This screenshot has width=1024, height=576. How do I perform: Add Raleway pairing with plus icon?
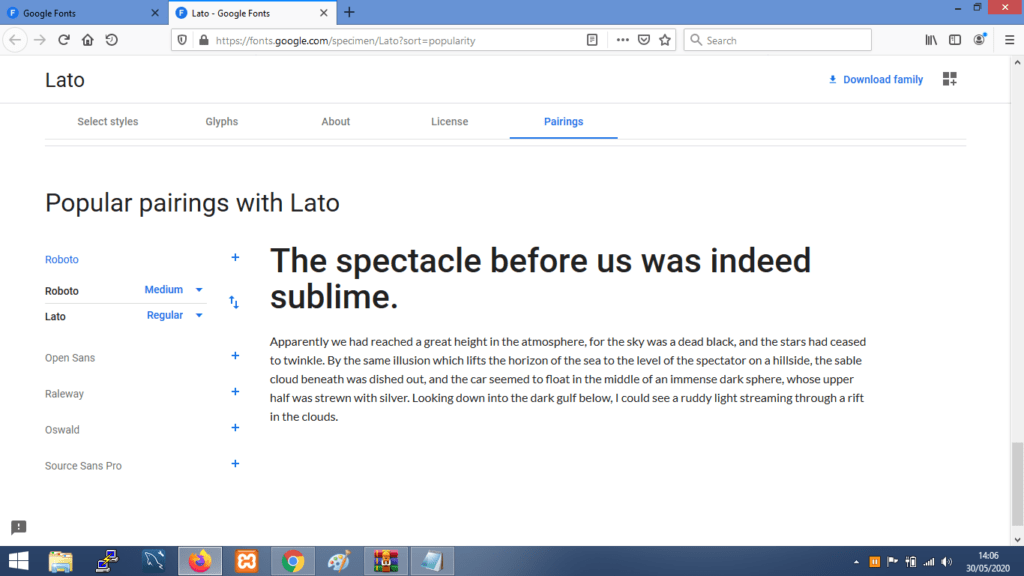(x=235, y=392)
